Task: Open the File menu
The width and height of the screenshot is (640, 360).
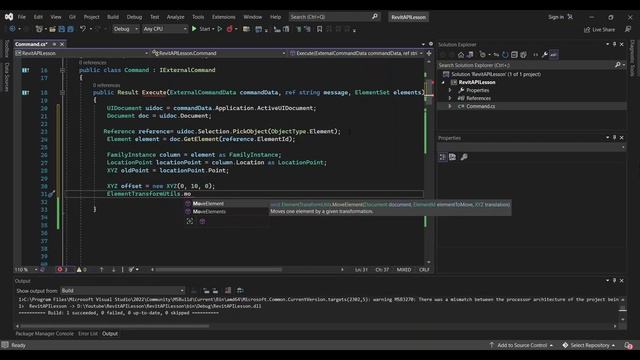Action: click(x=22, y=17)
